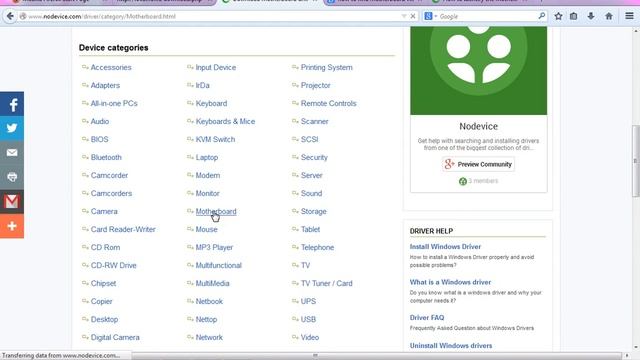Click the Preview Community button
The width and height of the screenshot is (640, 360).
coord(478,164)
